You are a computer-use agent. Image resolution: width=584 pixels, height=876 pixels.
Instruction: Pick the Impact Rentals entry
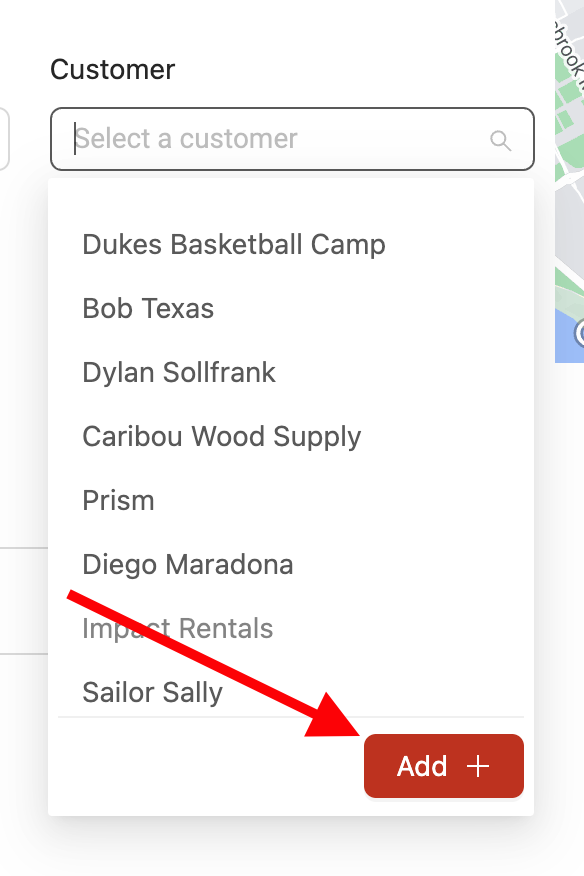[178, 629]
